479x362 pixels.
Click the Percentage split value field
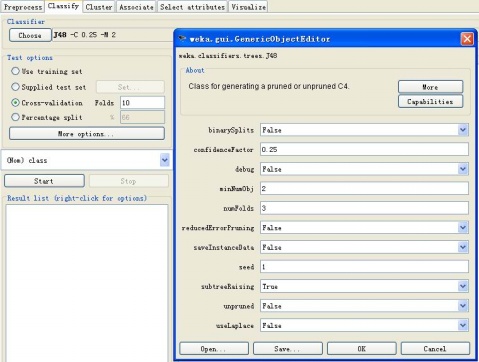coord(142,117)
